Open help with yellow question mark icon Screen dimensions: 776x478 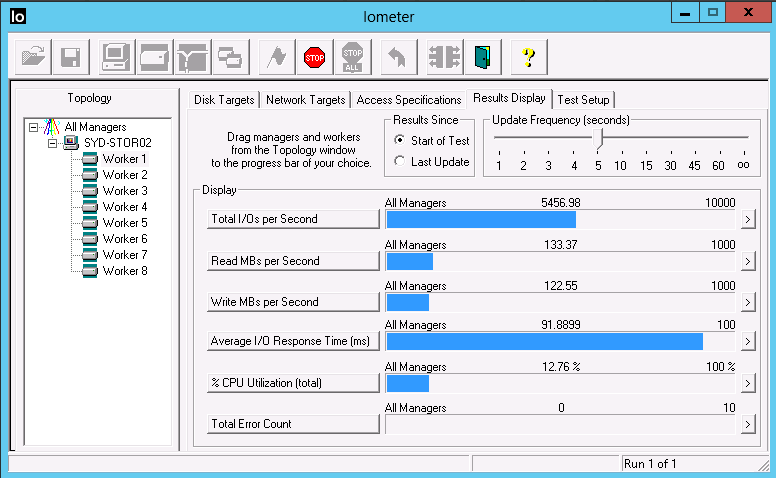coord(529,57)
